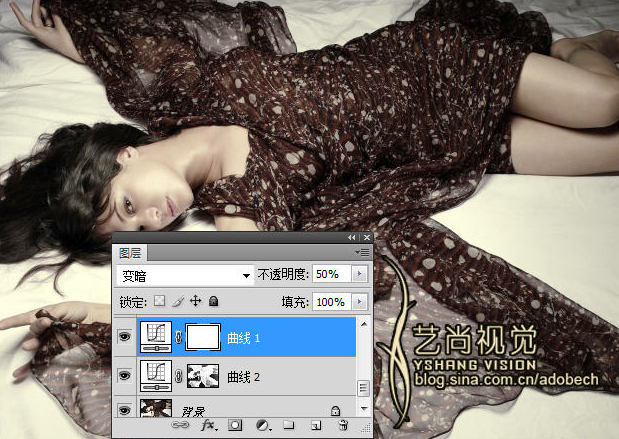Hide the 曲线 2 layer eye icon
Screen dimensions: 619x439
[124, 375]
